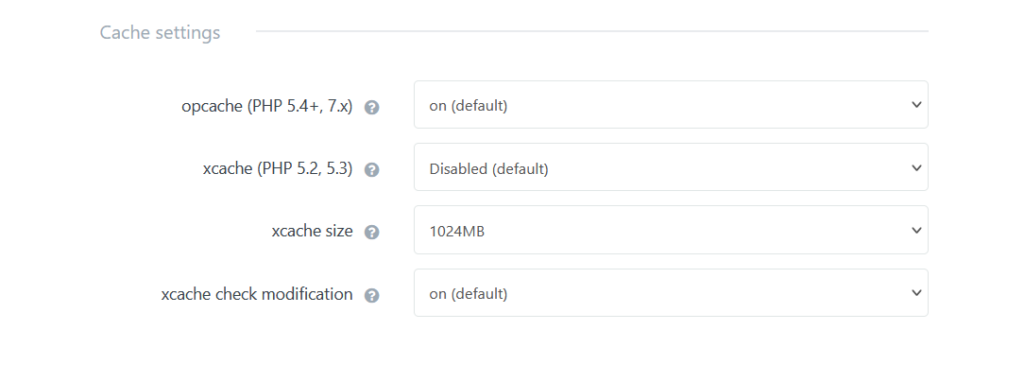Select the xcache size label text
1024x365 pixels.
click(x=312, y=231)
